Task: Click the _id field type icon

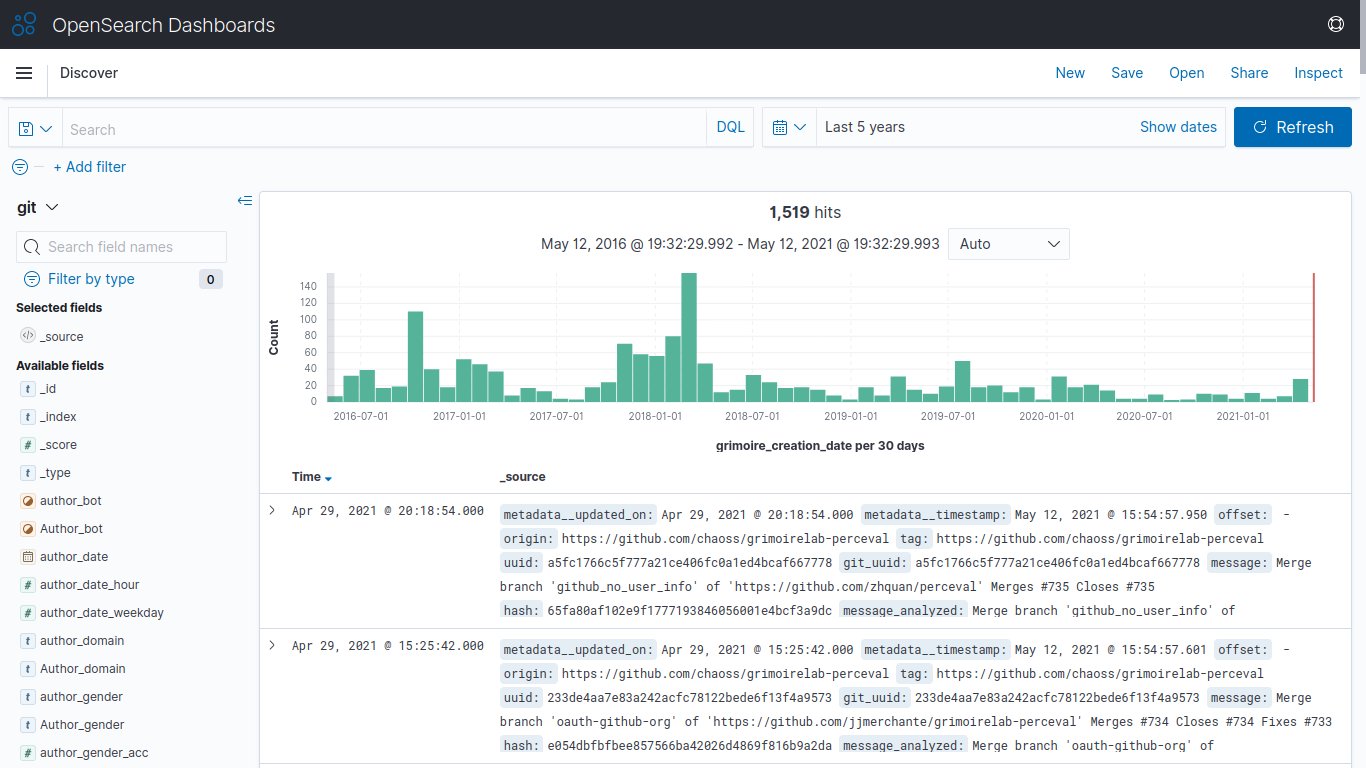Action: [x=28, y=389]
